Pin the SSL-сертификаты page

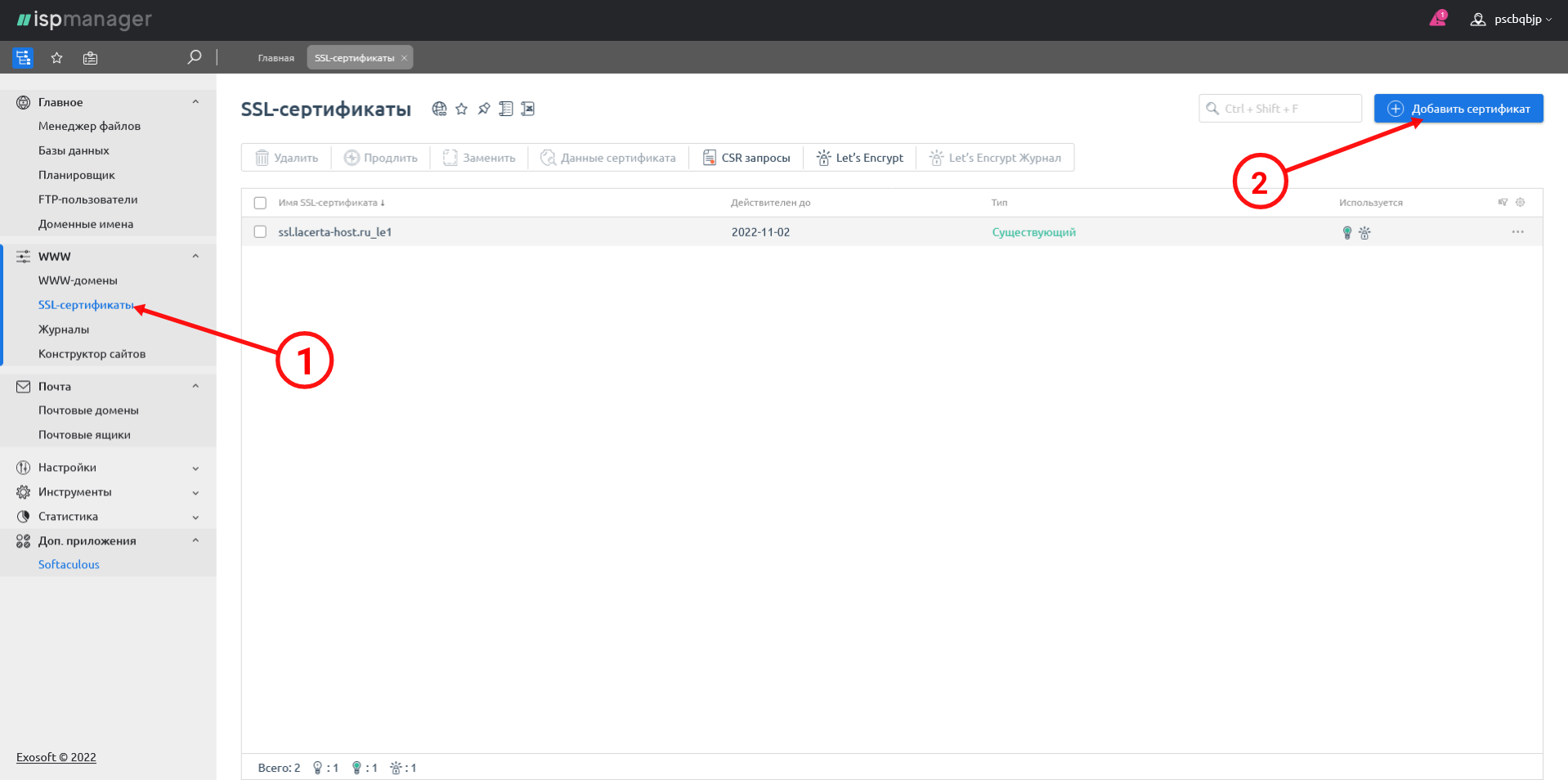click(x=484, y=109)
